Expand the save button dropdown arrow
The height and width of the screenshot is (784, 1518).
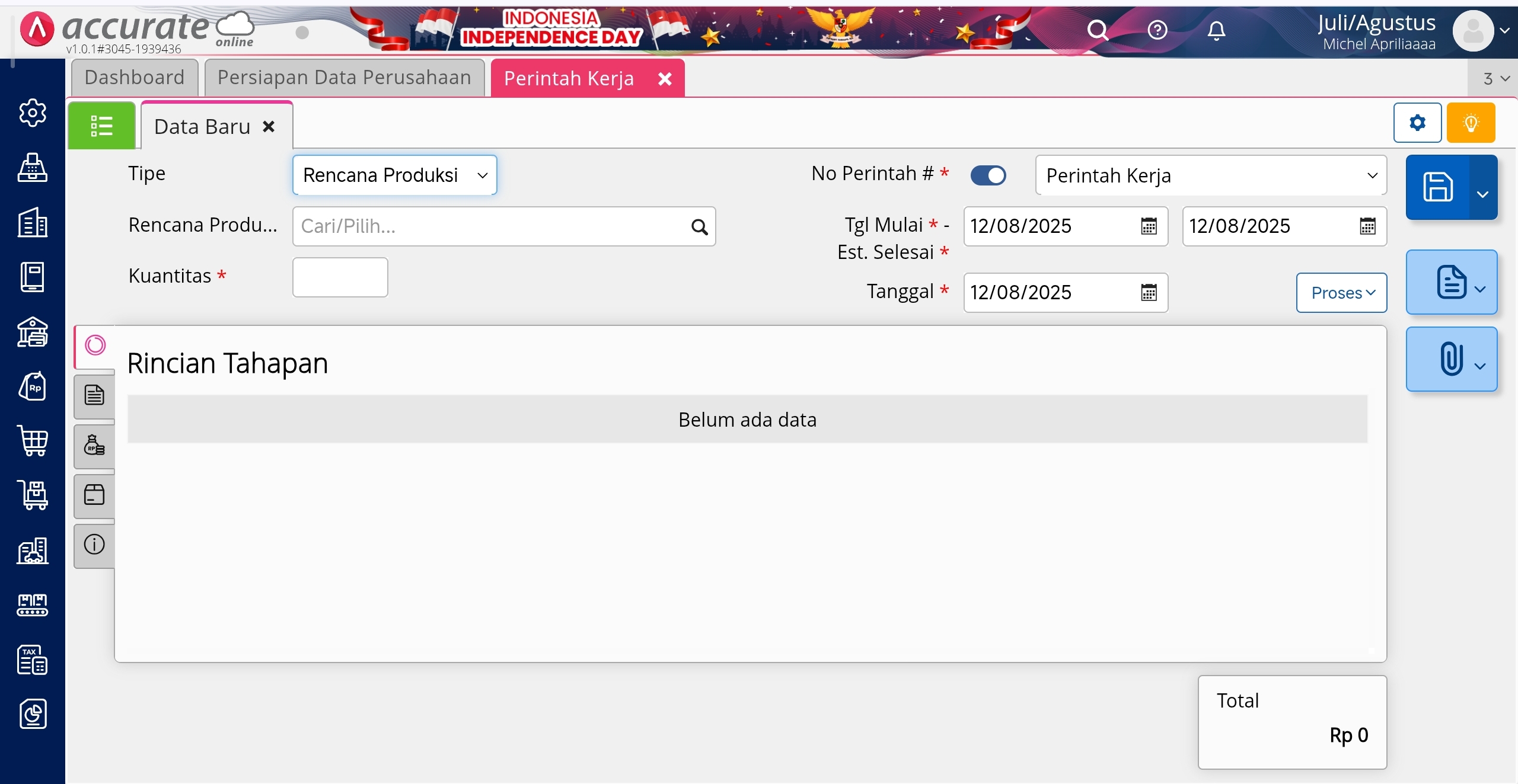[1482, 194]
